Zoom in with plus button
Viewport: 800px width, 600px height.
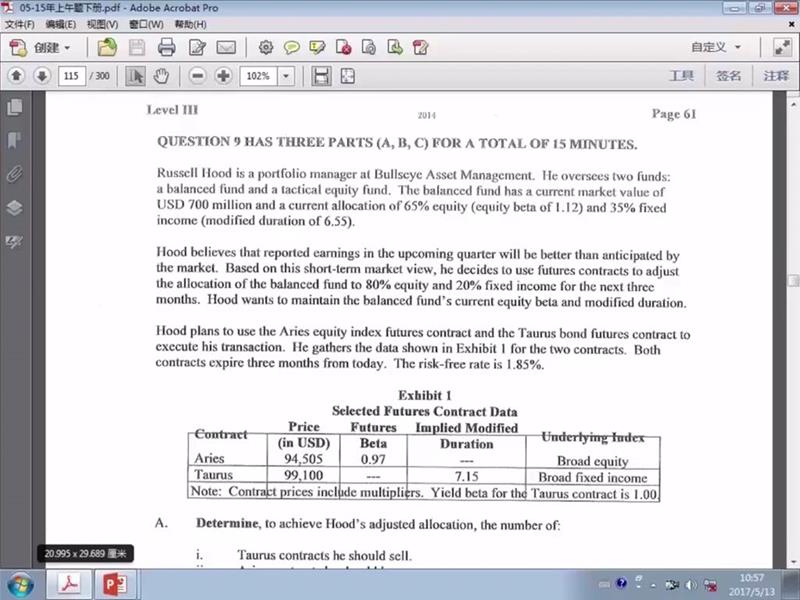(x=223, y=76)
